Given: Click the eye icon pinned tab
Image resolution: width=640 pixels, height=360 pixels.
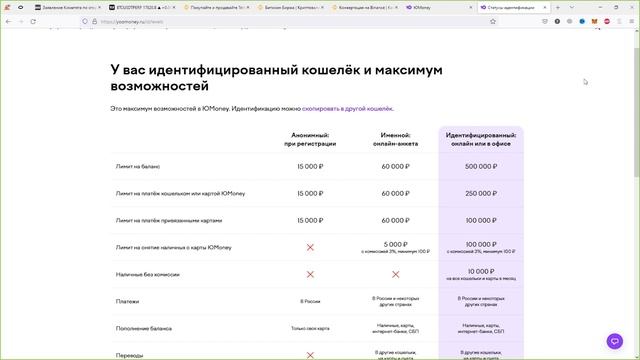Looking at the screenshot, I should click(x=20, y=7).
